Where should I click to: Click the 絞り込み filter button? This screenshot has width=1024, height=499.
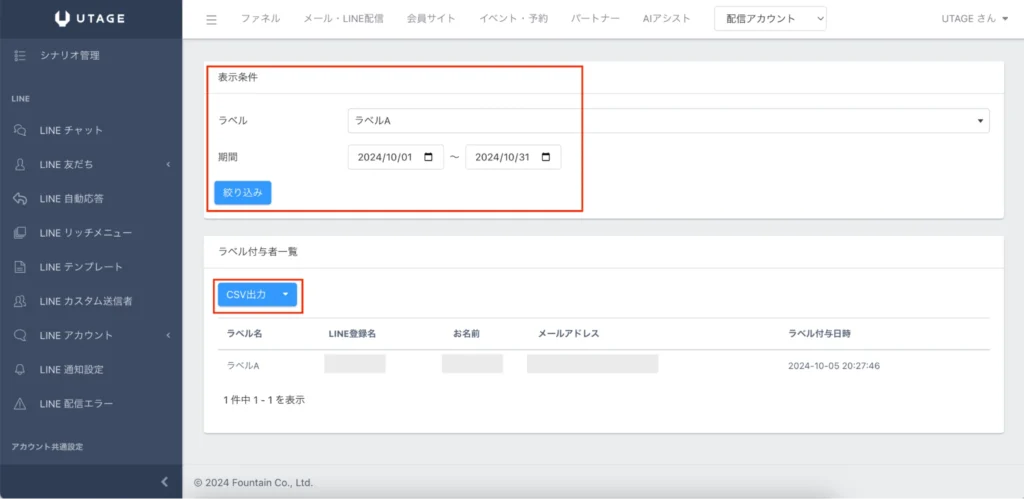pos(242,193)
